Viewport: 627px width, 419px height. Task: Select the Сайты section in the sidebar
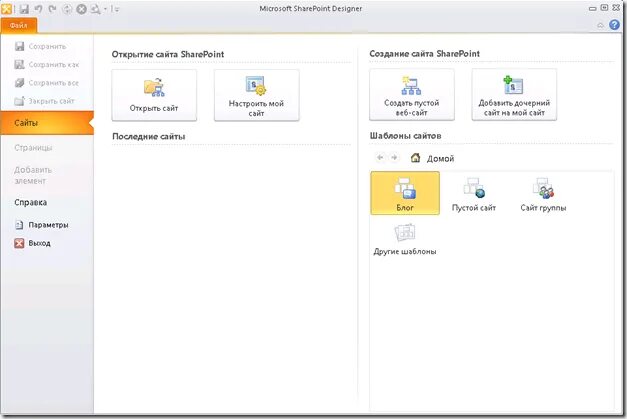(47, 123)
